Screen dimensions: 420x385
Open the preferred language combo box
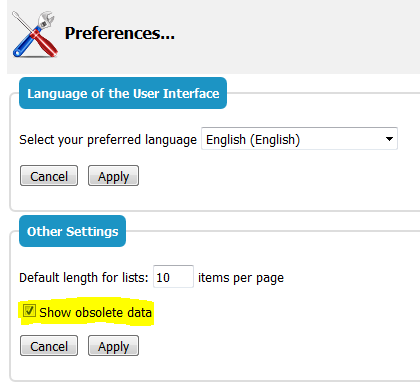pos(299,139)
